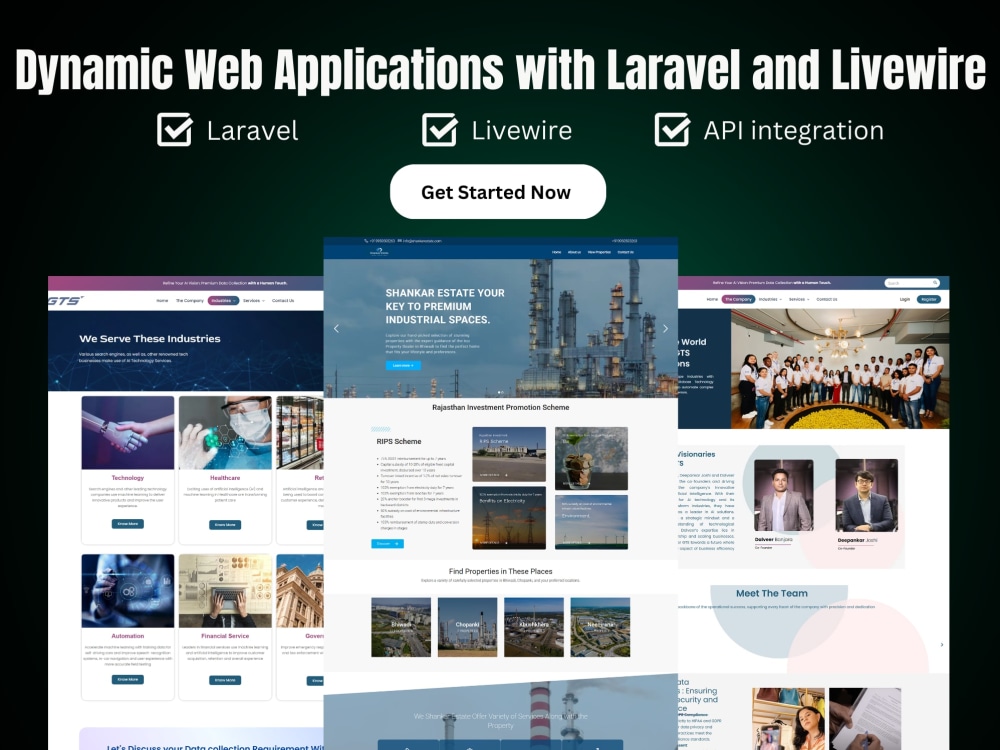
Task: Click Know More under Financial Service
Action: coord(225,680)
